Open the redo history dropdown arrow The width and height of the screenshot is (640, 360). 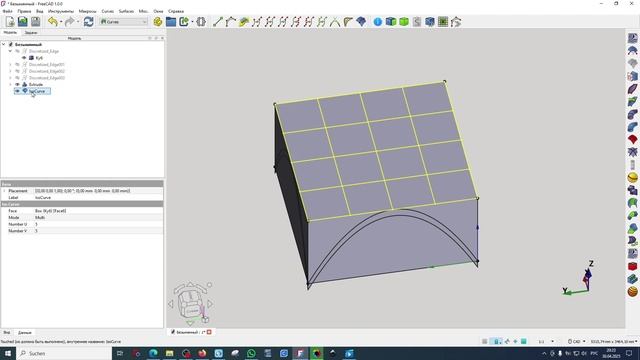[x=78, y=22]
